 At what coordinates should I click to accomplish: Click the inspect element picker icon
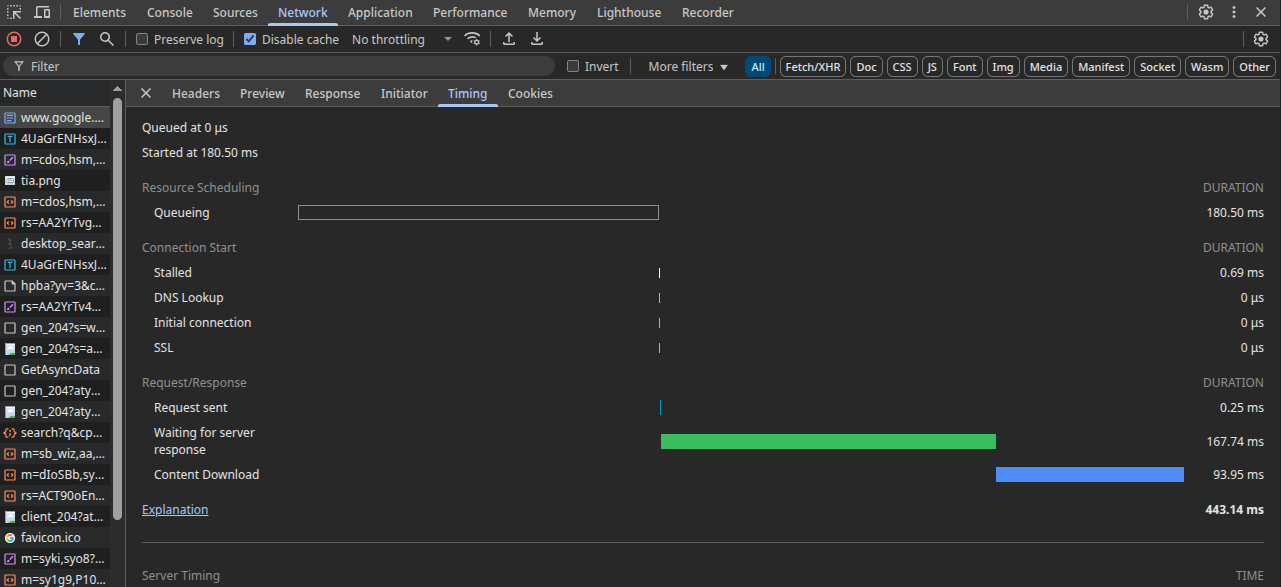pyautogui.click(x=14, y=12)
